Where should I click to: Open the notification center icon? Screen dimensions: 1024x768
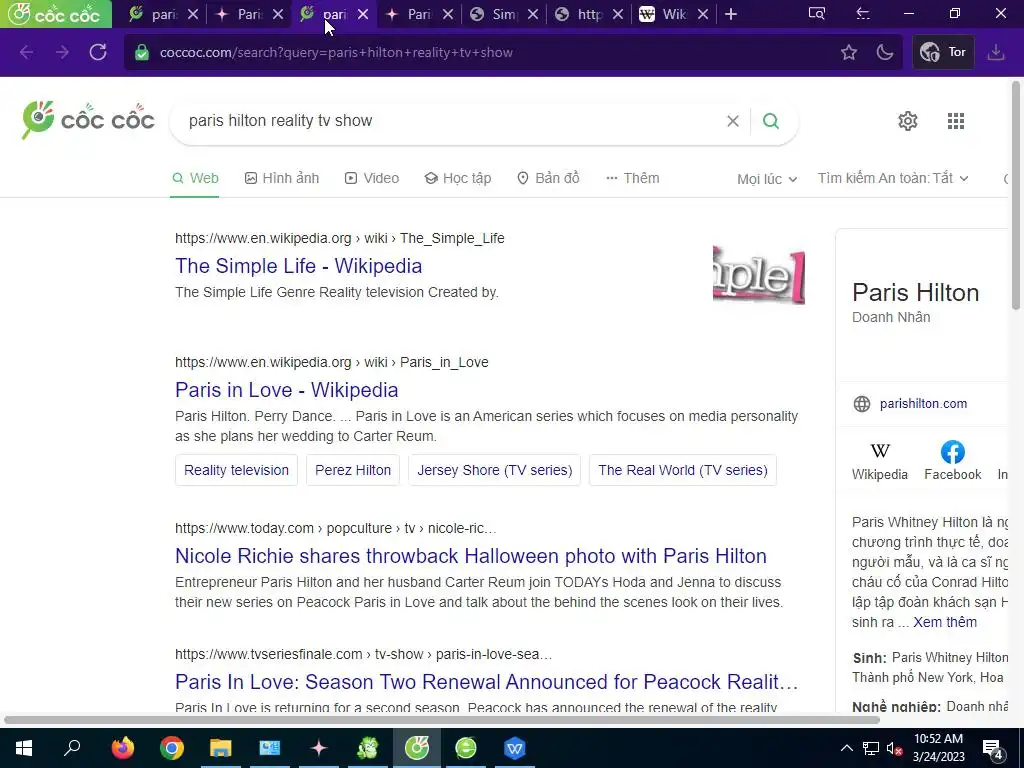tap(992, 748)
